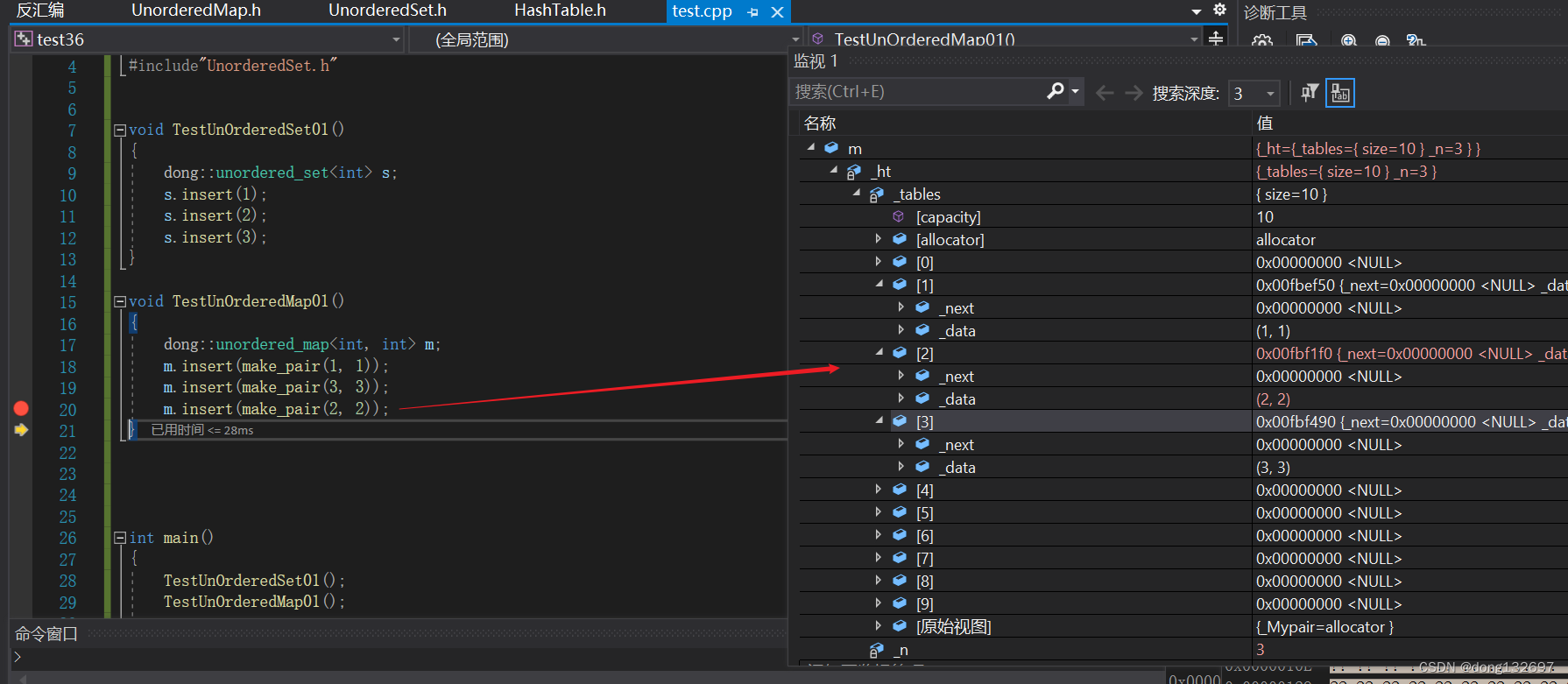Image resolution: width=1568 pixels, height=684 pixels.
Task: Open diagnostic tools settings gear
Action: tap(1262, 41)
